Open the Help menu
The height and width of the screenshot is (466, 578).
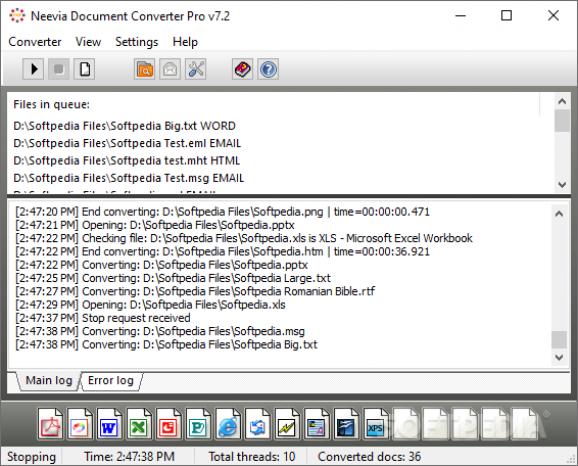pos(185,42)
